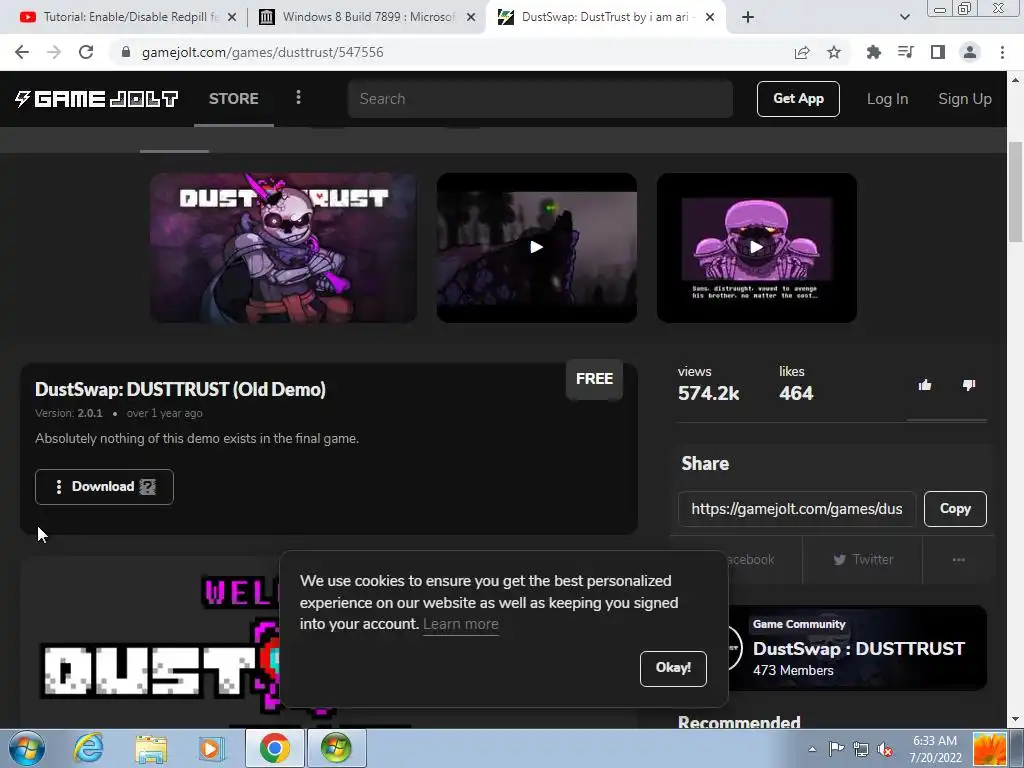Click the page vertical scrollbar thumb
1024x768 pixels.
point(1015,192)
